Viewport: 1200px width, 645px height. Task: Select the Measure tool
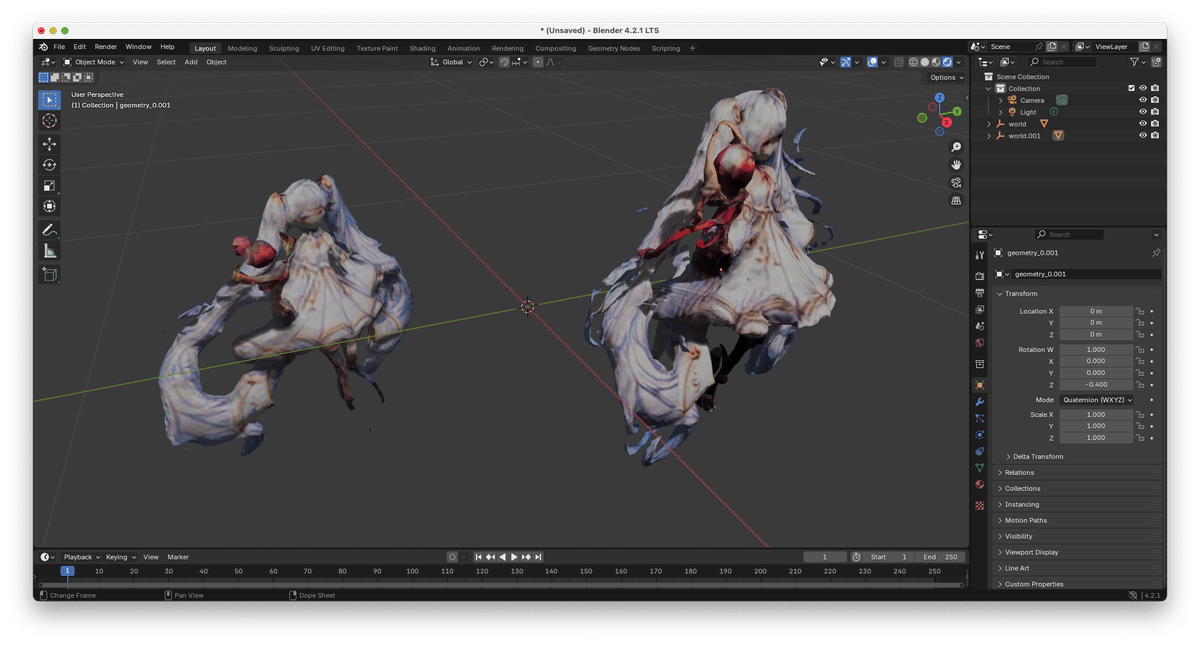[x=50, y=252]
